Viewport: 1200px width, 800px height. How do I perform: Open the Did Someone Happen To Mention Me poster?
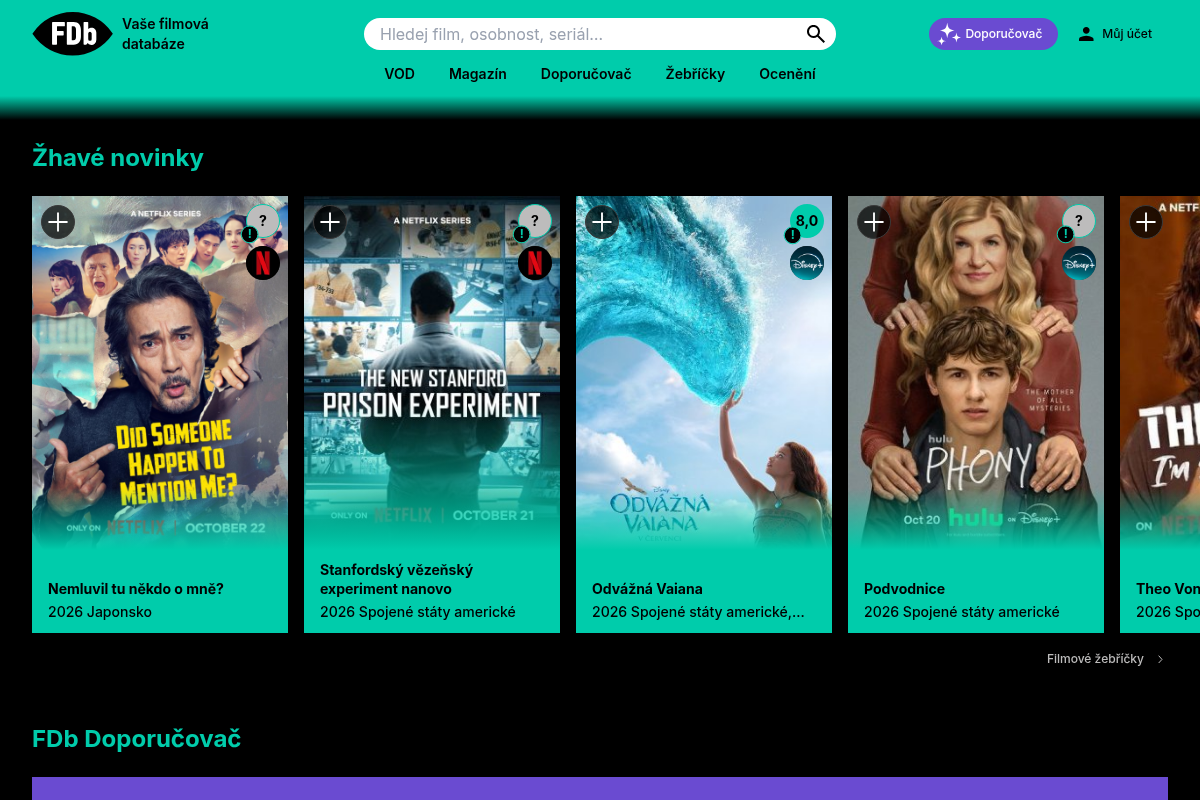click(x=160, y=372)
